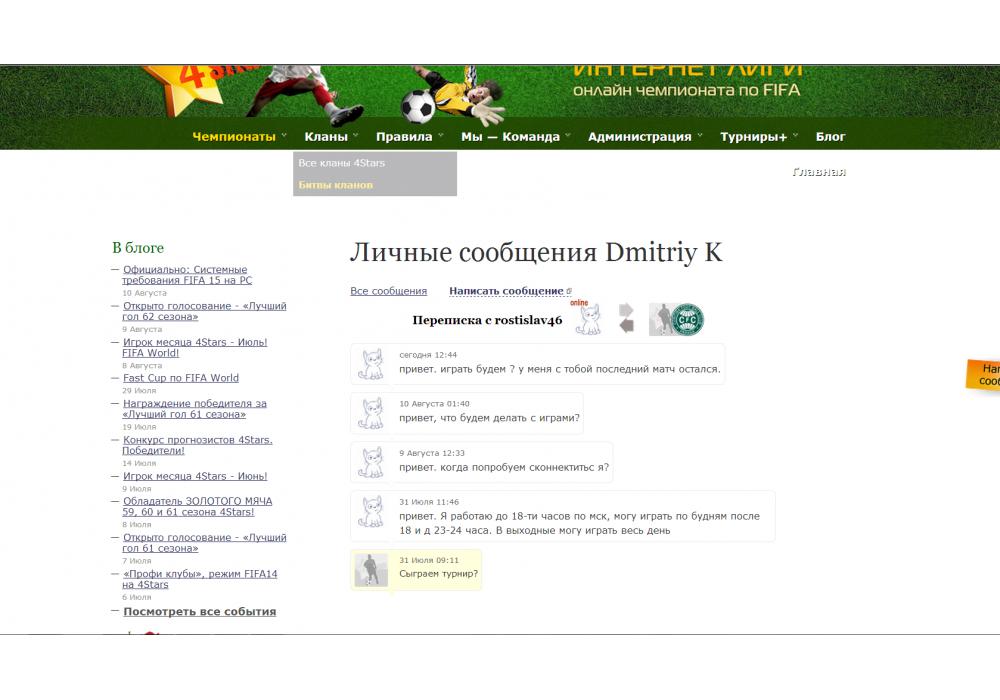
Task: Click cat avatar on 10 August message
Action: 372,413
